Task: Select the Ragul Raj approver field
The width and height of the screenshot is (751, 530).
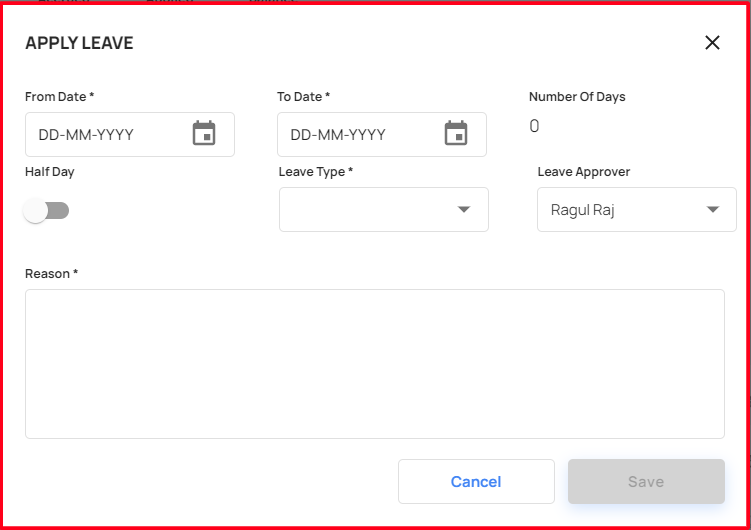Action: [637, 210]
